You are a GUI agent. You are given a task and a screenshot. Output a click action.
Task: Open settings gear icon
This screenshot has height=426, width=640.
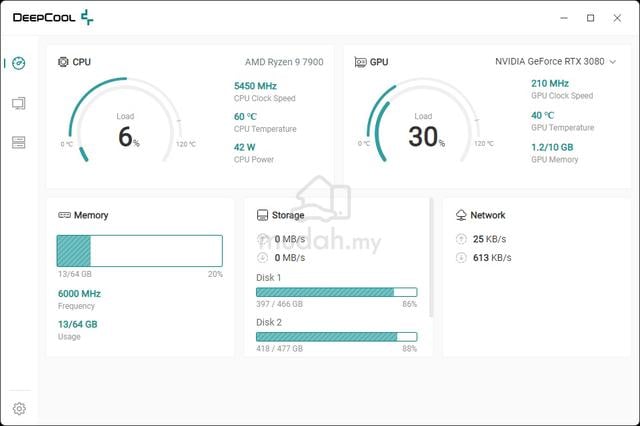(x=19, y=408)
